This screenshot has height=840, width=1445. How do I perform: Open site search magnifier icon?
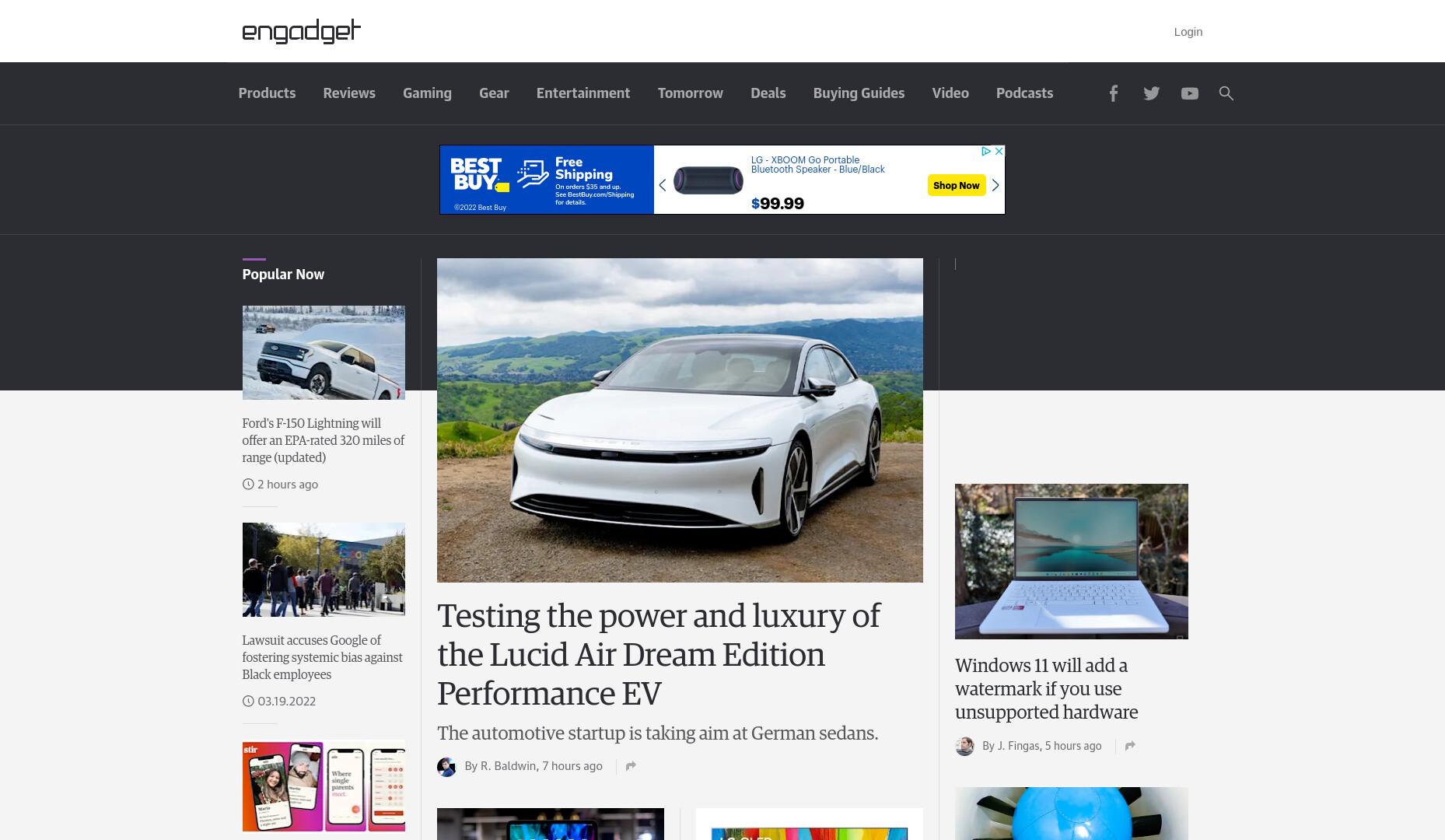tap(1226, 93)
